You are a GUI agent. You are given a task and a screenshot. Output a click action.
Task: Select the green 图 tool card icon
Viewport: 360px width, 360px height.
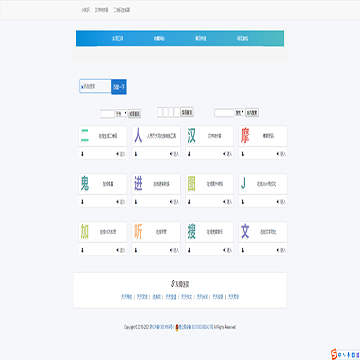point(191,184)
